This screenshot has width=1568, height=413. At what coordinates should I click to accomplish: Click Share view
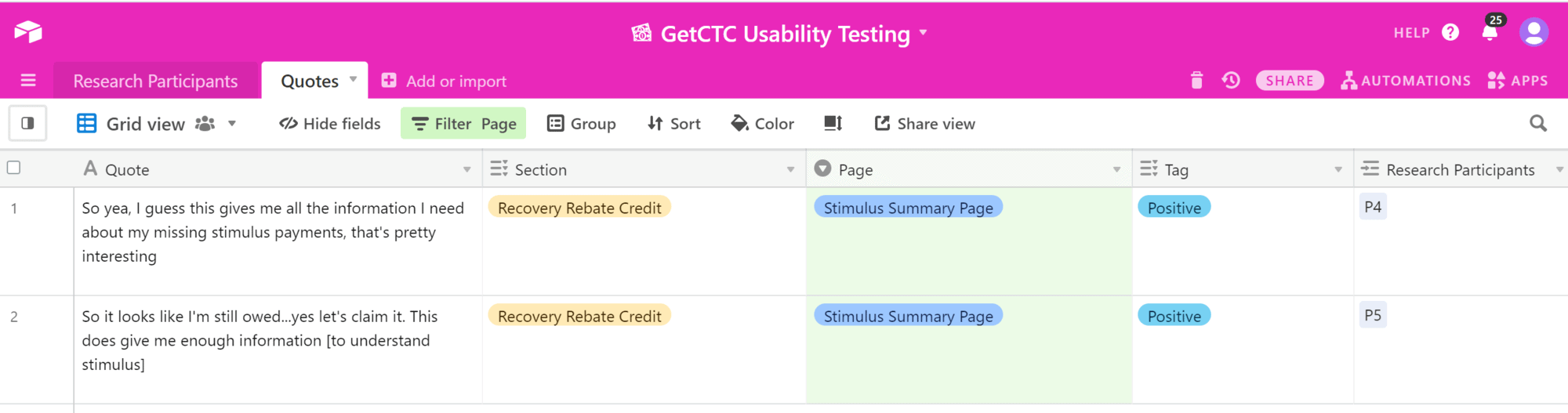click(x=924, y=123)
